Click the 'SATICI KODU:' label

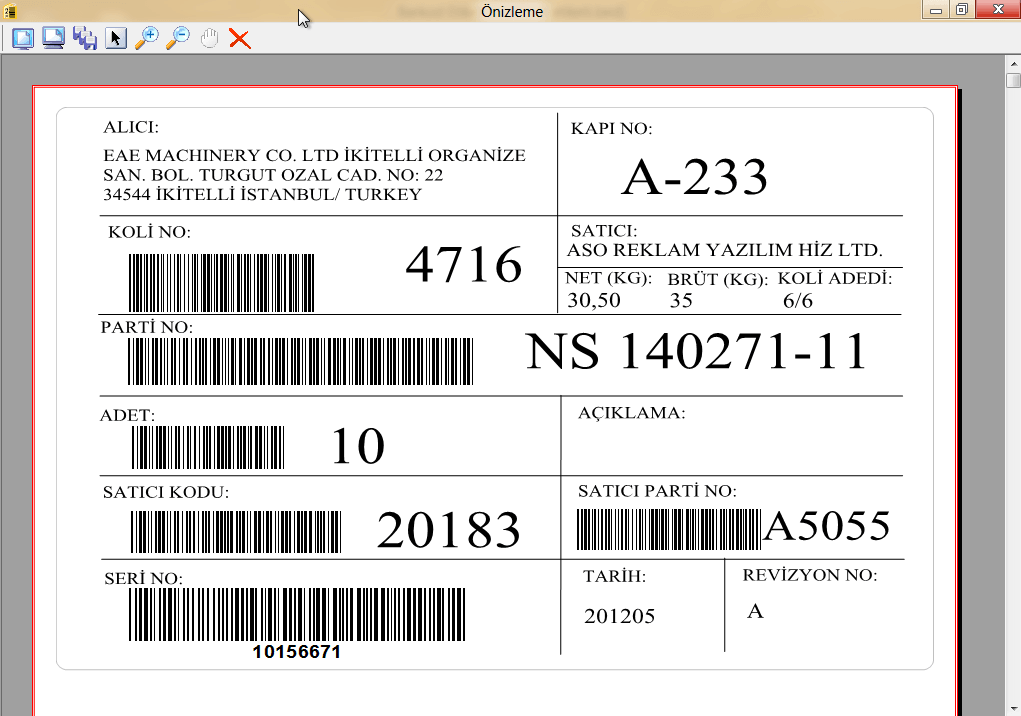click(x=166, y=492)
